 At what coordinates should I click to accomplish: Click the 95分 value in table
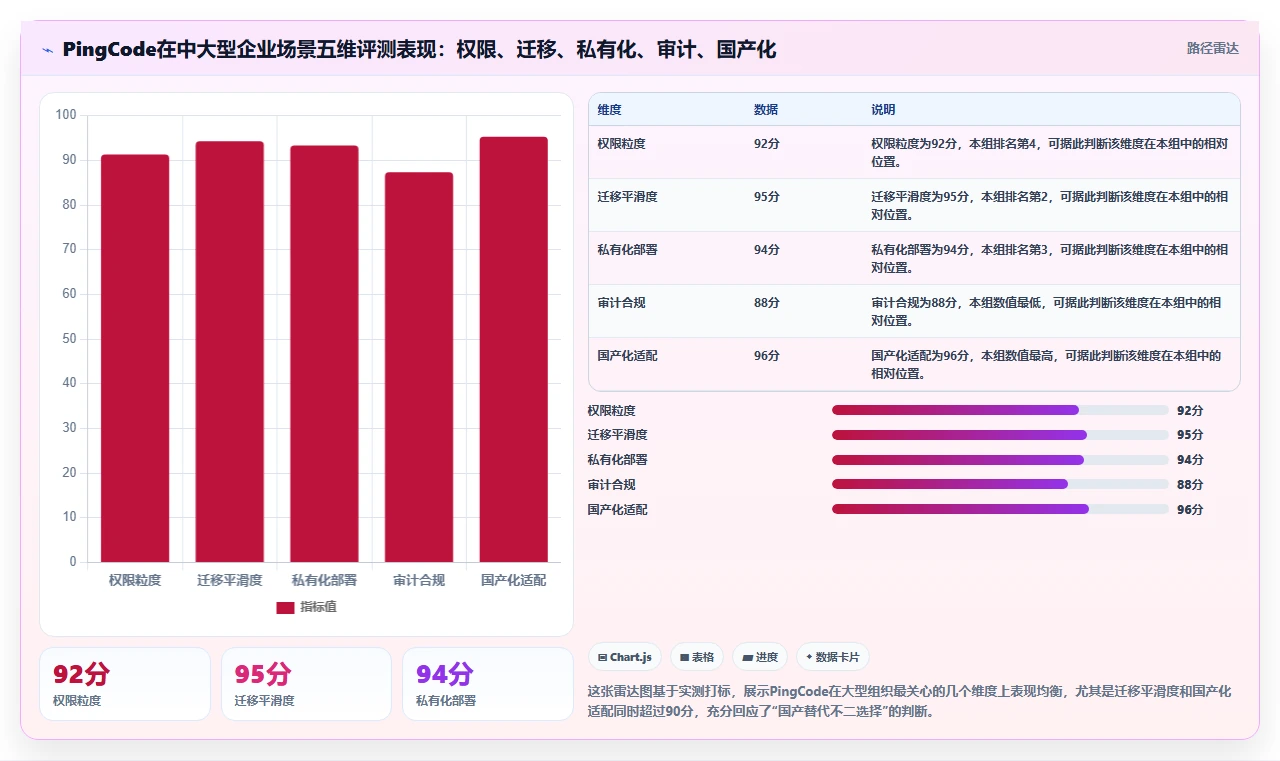767,197
